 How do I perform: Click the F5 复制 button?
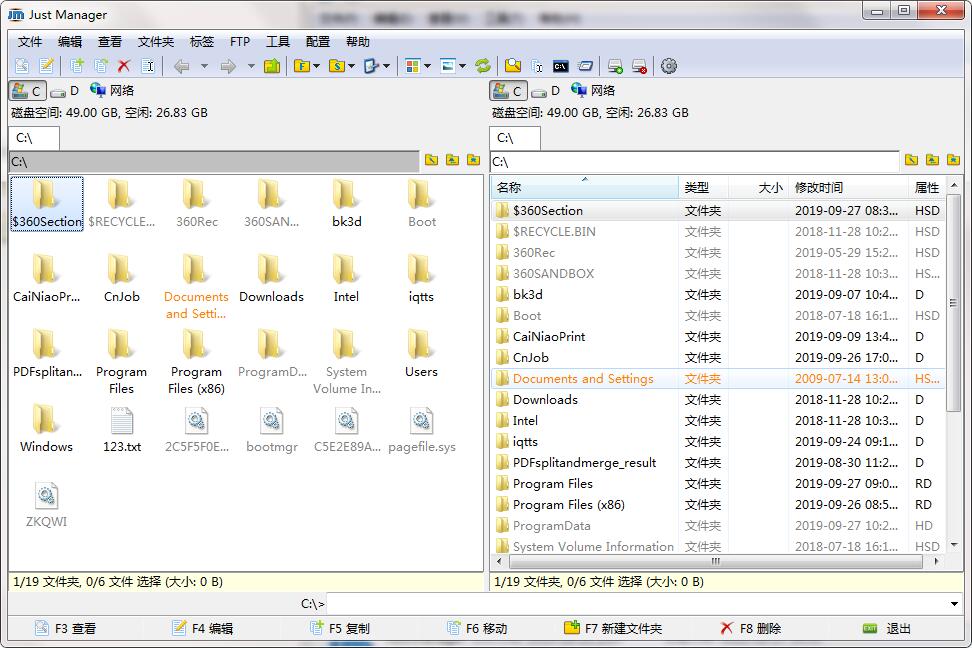point(340,628)
